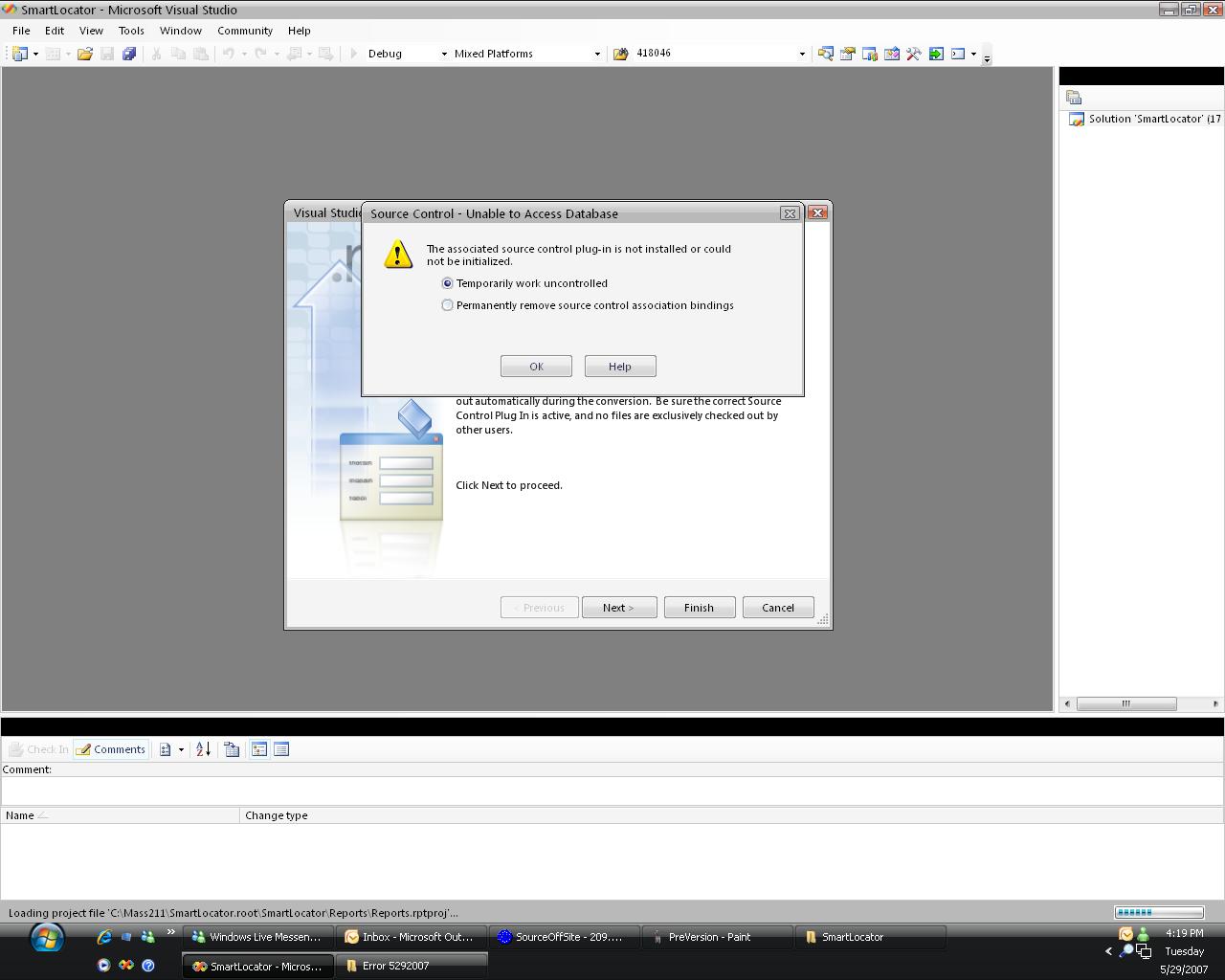Click the Open File folder icon
The height and width of the screenshot is (980, 1225).
[x=85, y=54]
